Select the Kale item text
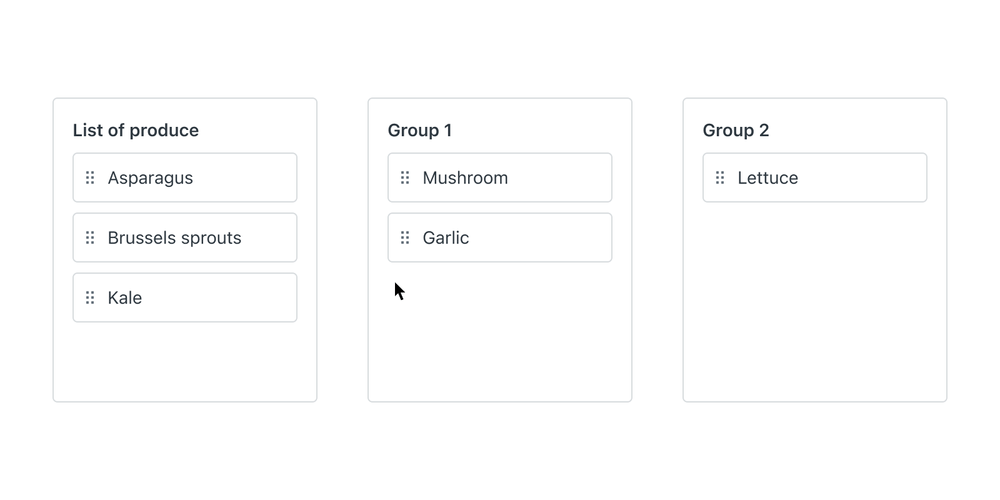 pos(125,298)
